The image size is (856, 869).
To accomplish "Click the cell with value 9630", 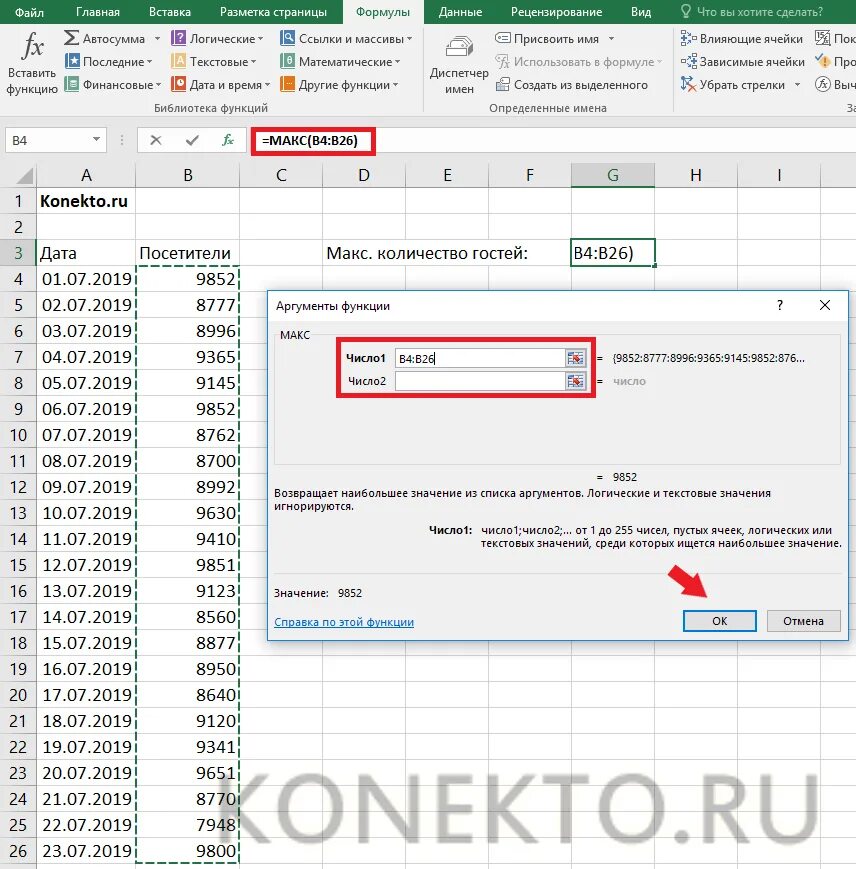I will pos(188,513).
